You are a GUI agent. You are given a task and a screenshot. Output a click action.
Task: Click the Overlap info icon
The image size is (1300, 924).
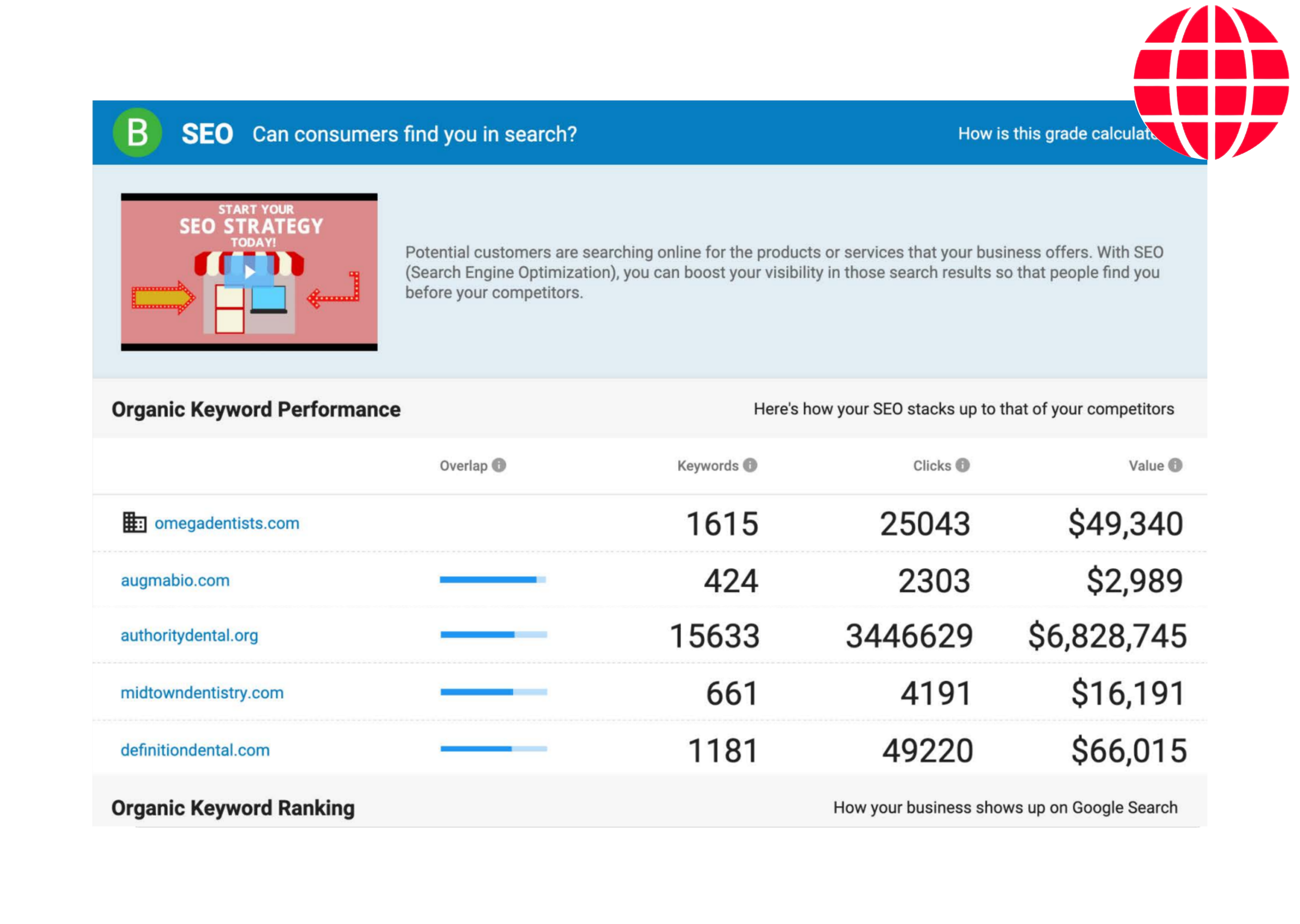(x=499, y=465)
